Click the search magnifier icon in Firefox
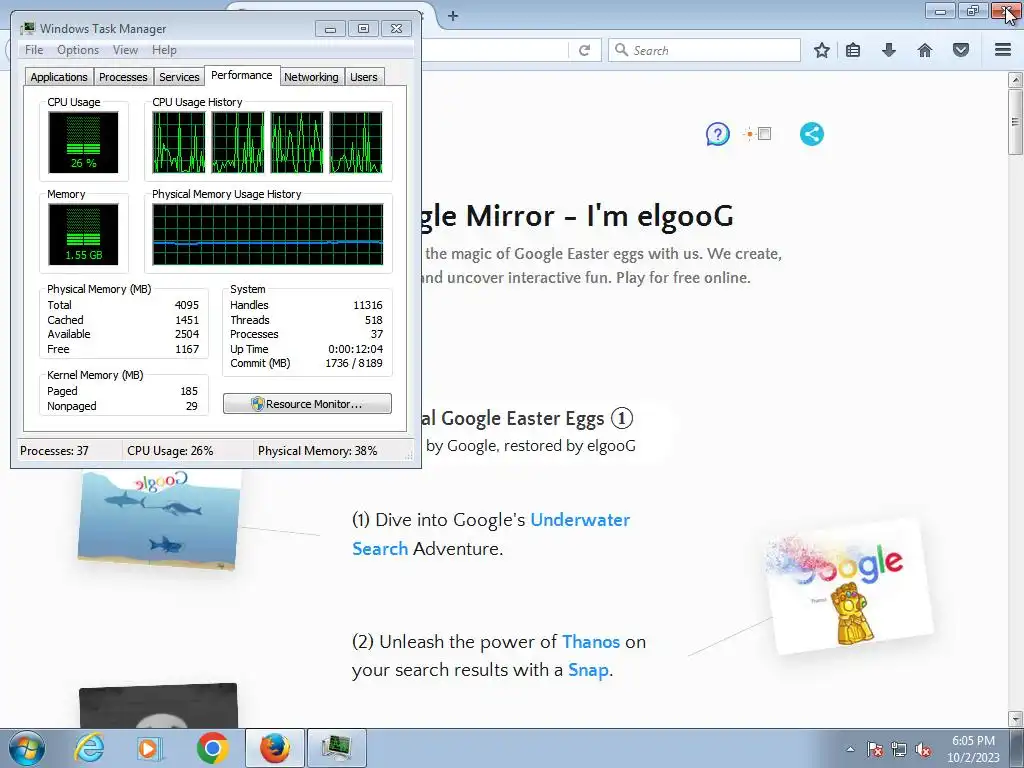 click(x=622, y=50)
